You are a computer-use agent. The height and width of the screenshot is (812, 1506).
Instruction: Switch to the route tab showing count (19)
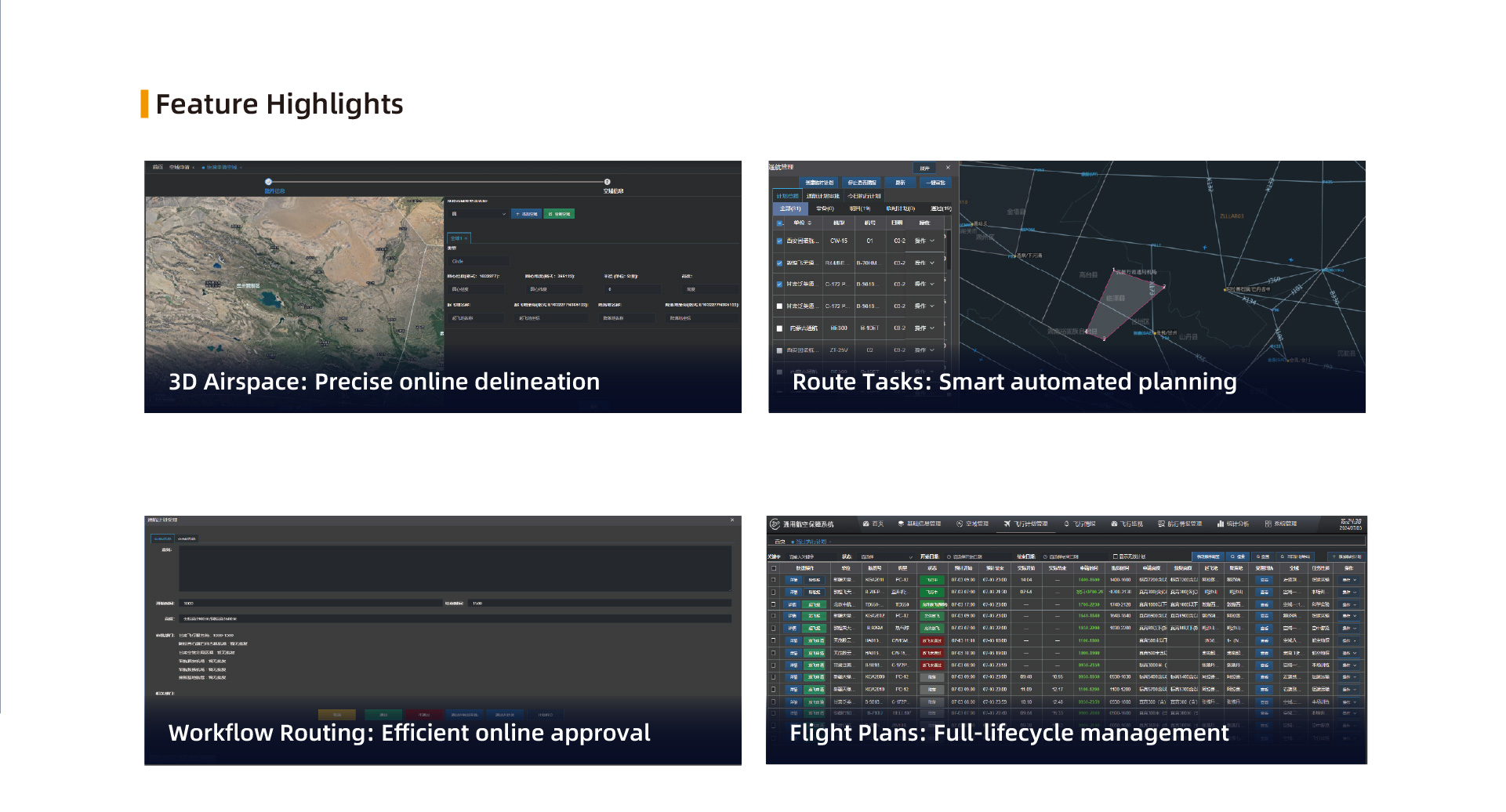click(x=859, y=208)
